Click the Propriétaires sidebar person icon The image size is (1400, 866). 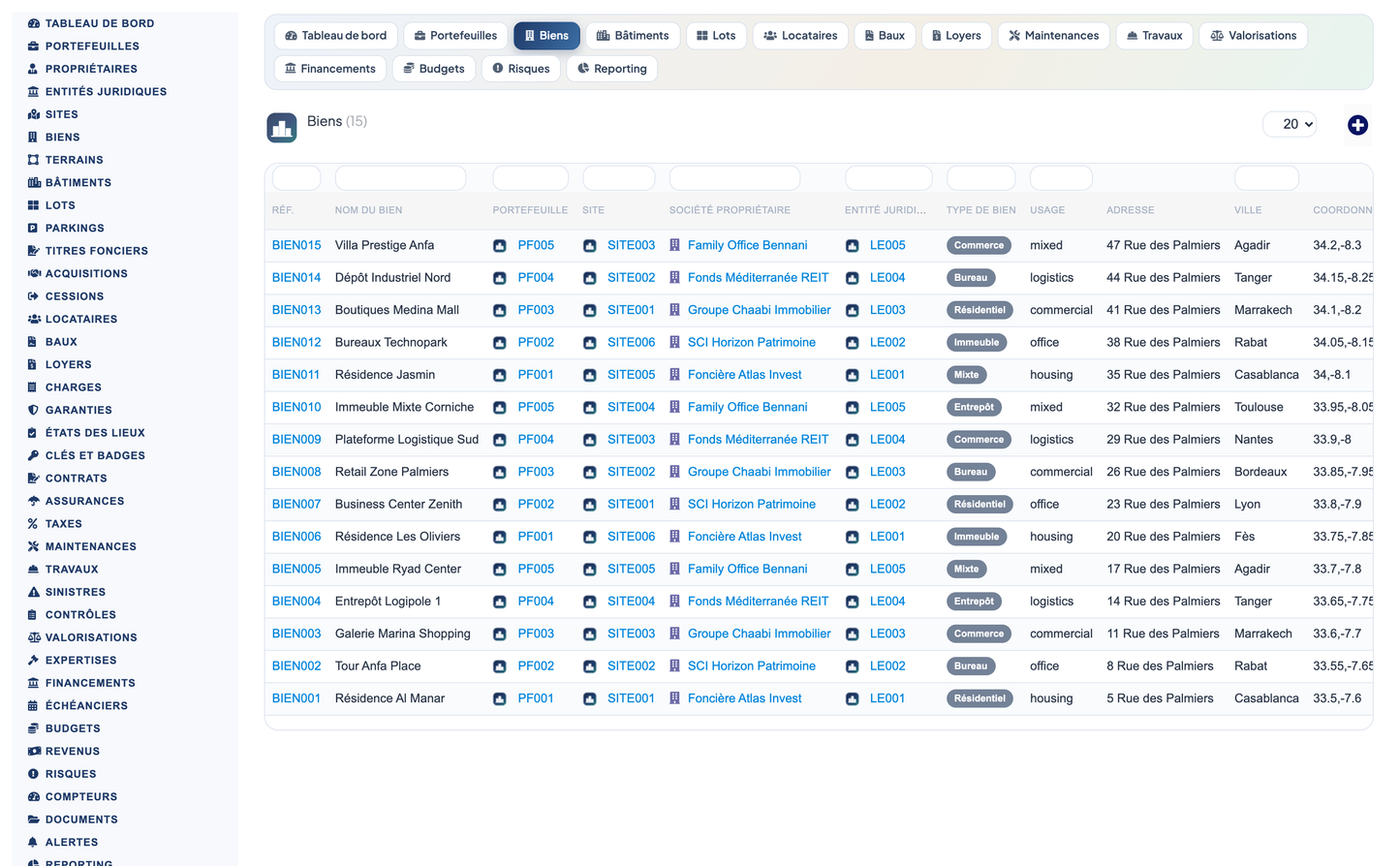34,69
